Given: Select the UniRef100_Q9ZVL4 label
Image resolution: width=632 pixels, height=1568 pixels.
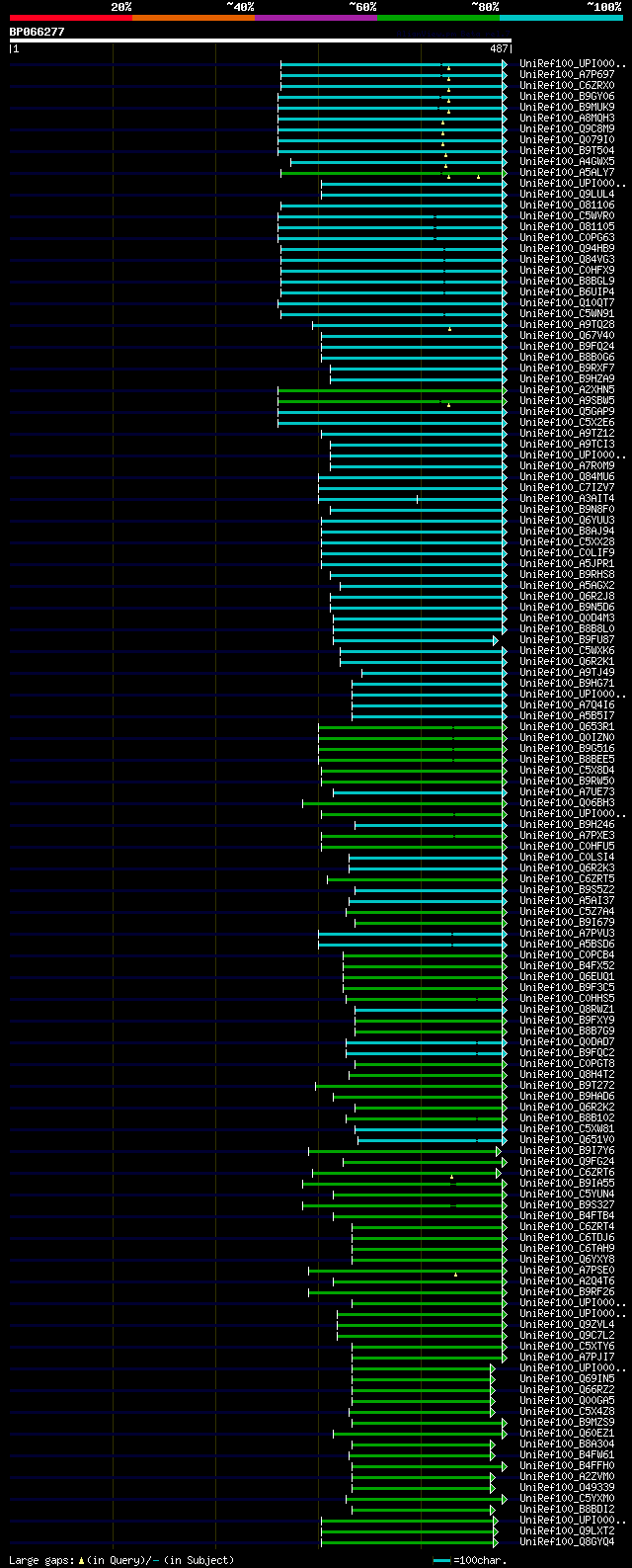Looking at the screenshot, I should (x=567, y=1324).
